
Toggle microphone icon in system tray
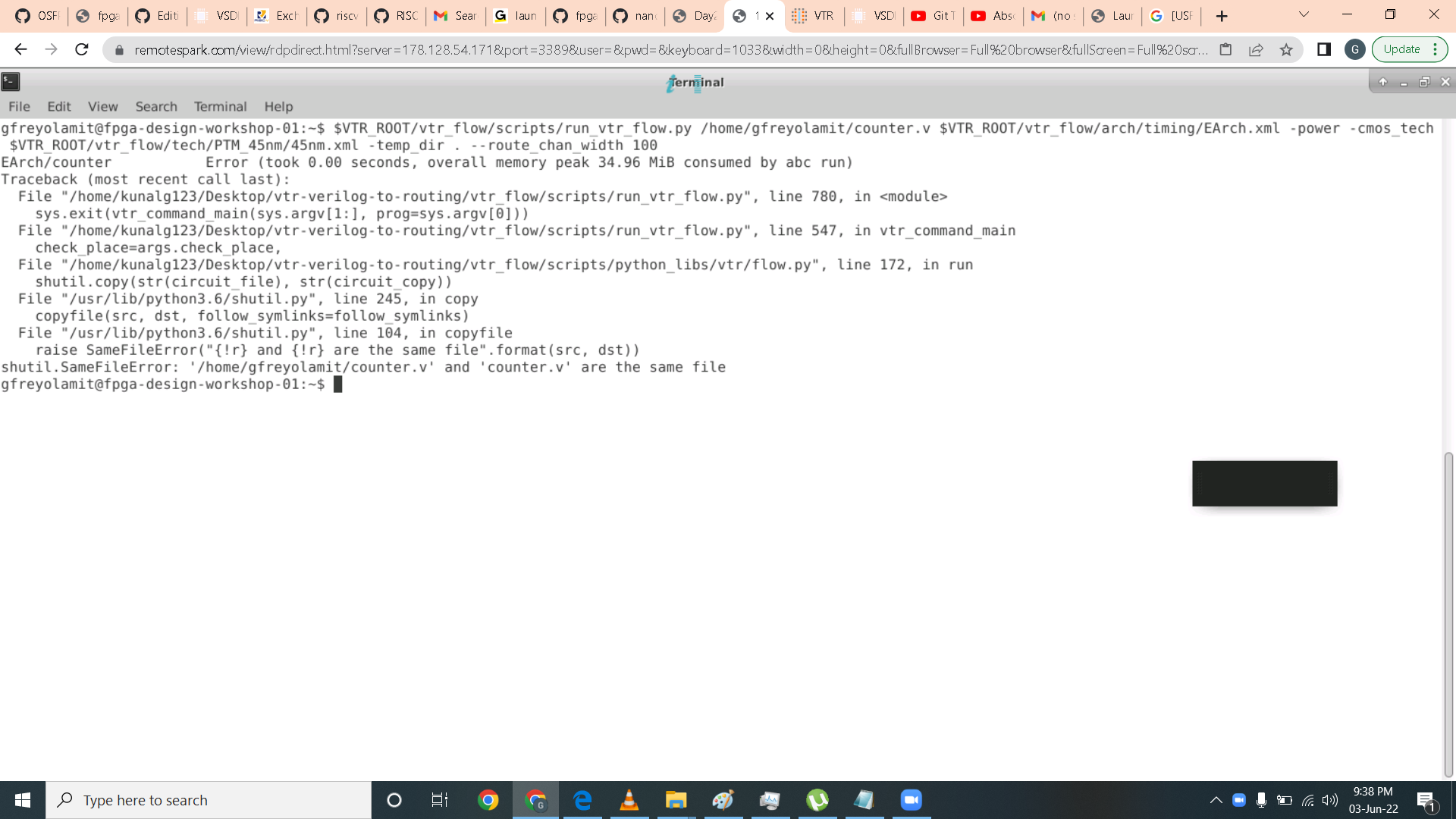tap(1261, 800)
